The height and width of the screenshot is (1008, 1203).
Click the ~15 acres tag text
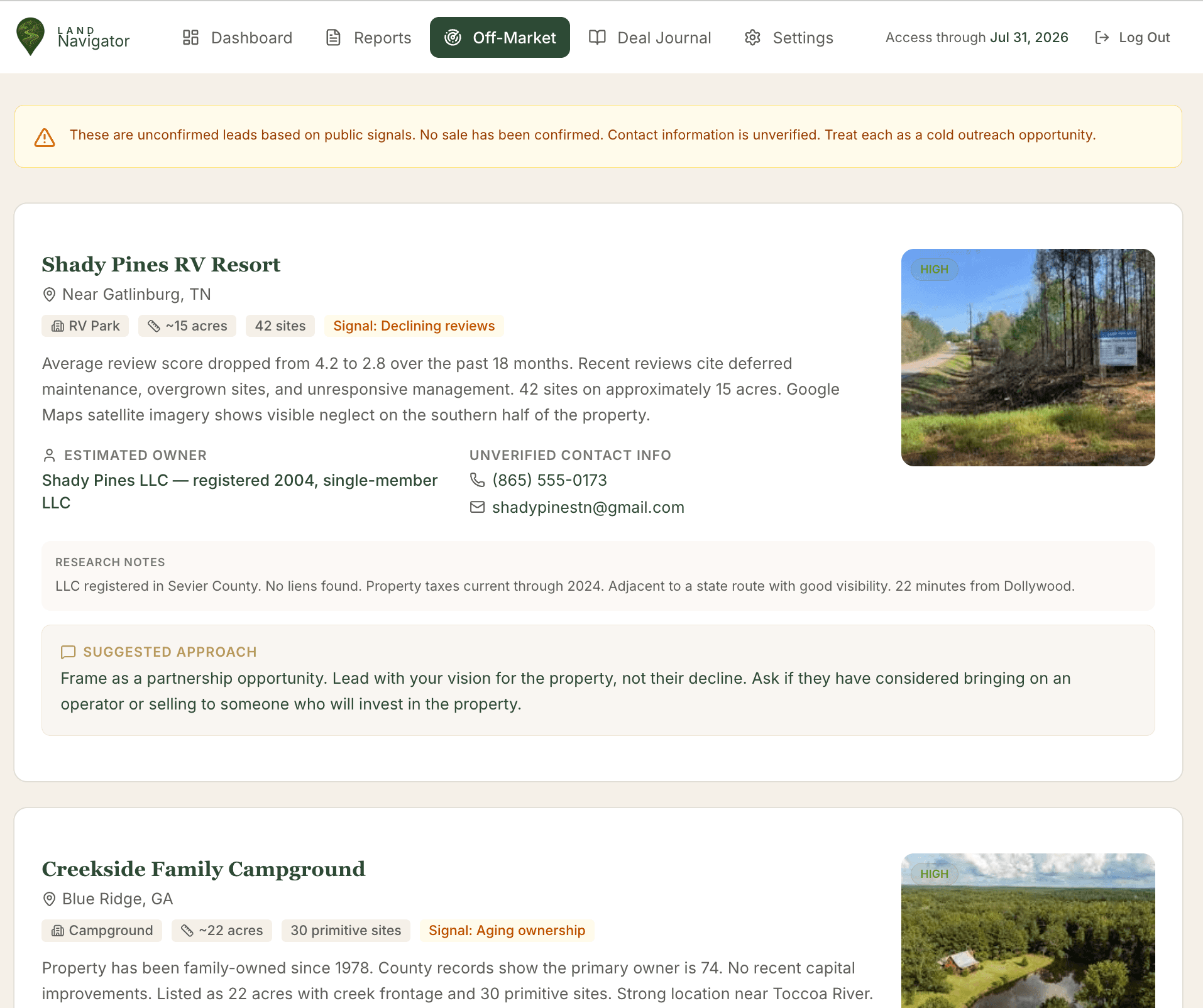click(197, 326)
